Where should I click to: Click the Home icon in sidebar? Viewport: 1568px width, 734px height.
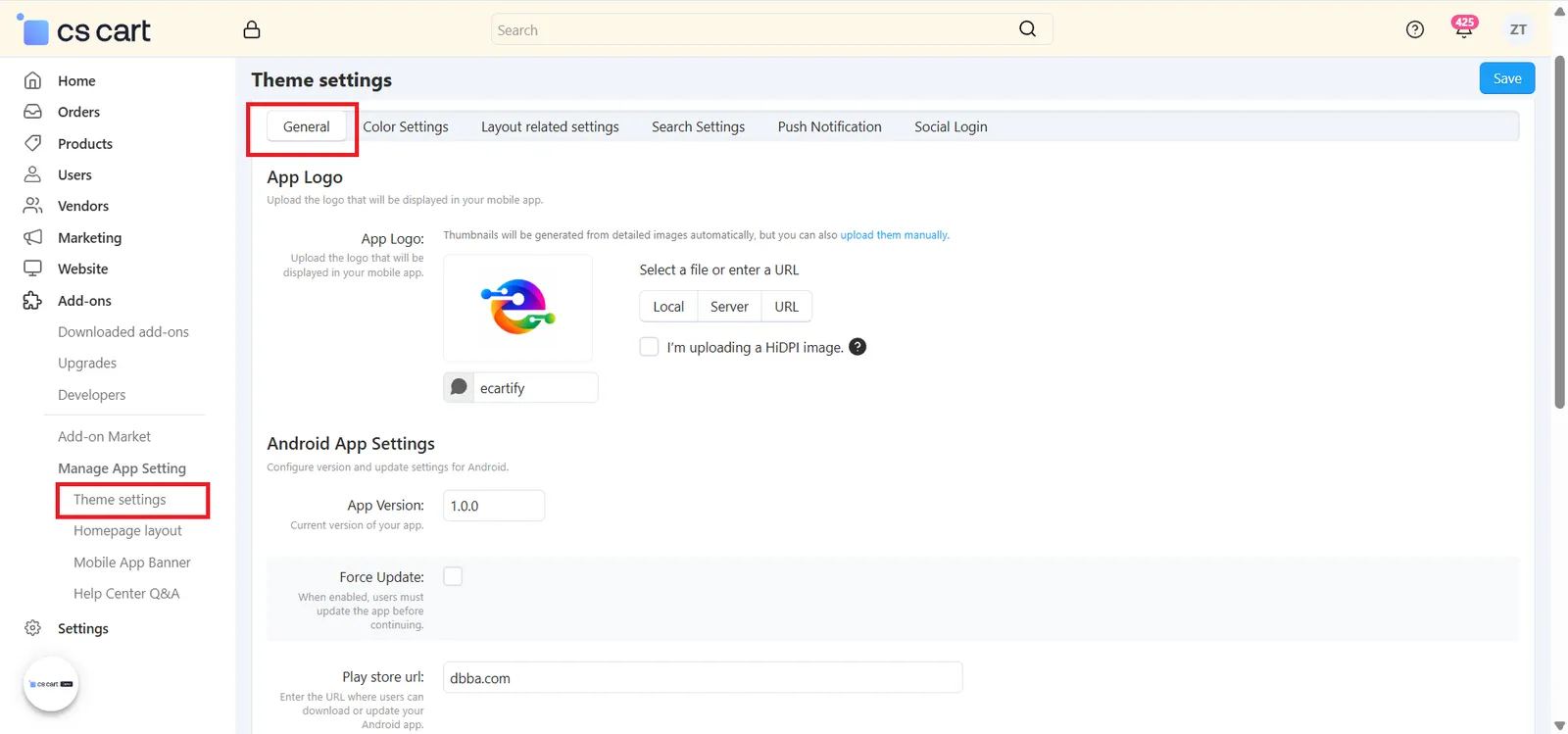pos(32,80)
